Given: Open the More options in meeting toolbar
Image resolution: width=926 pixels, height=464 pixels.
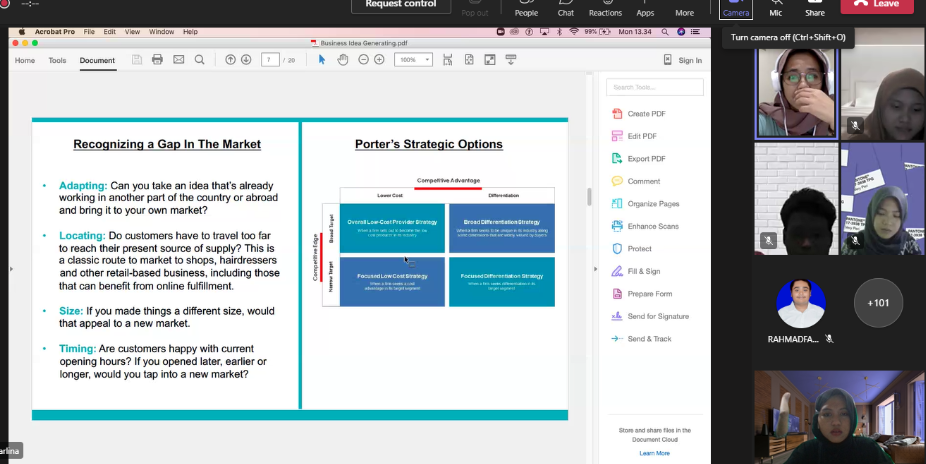Looking at the screenshot, I should click(x=684, y=9).
